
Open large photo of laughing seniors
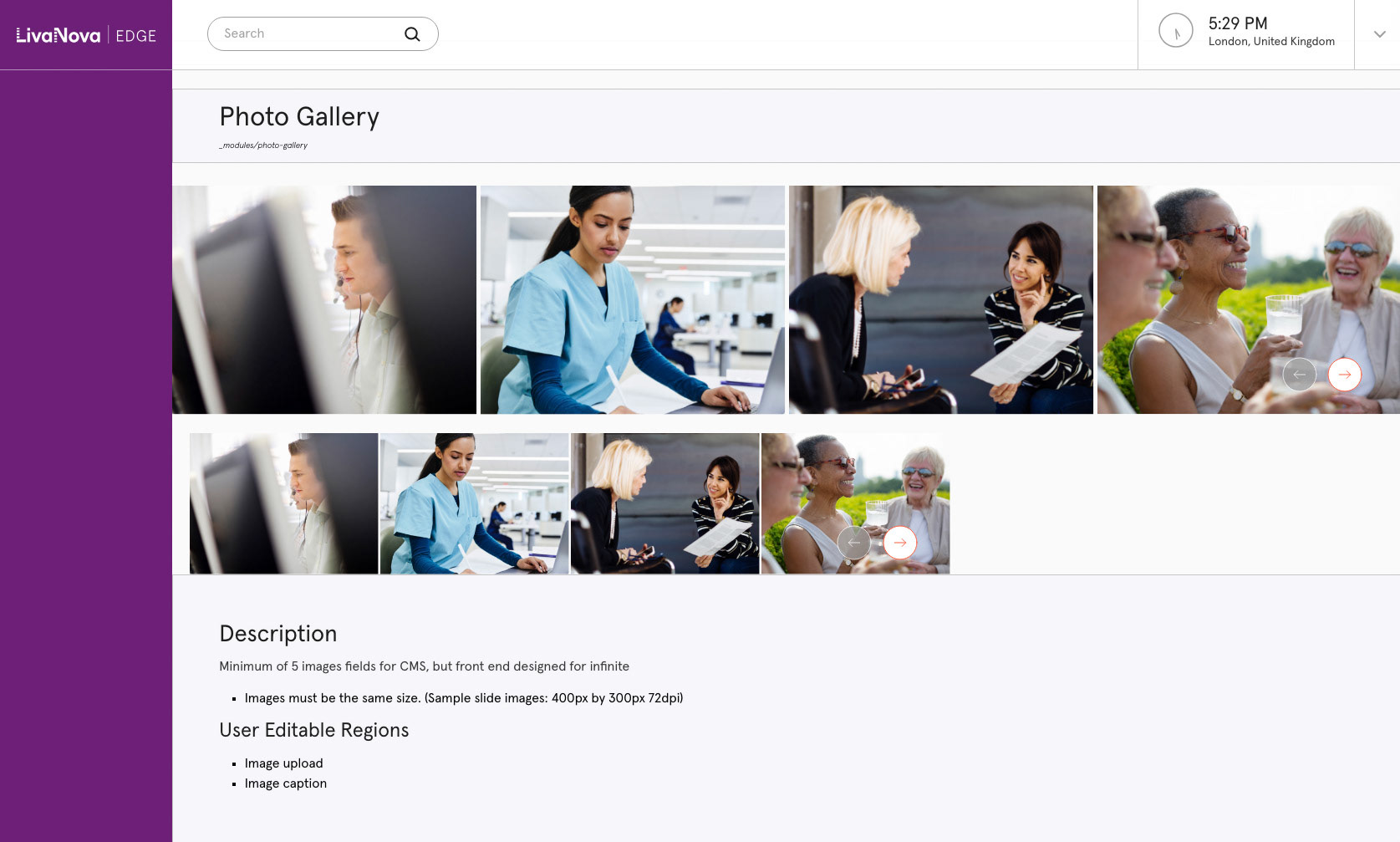[x=1249, y=299]
